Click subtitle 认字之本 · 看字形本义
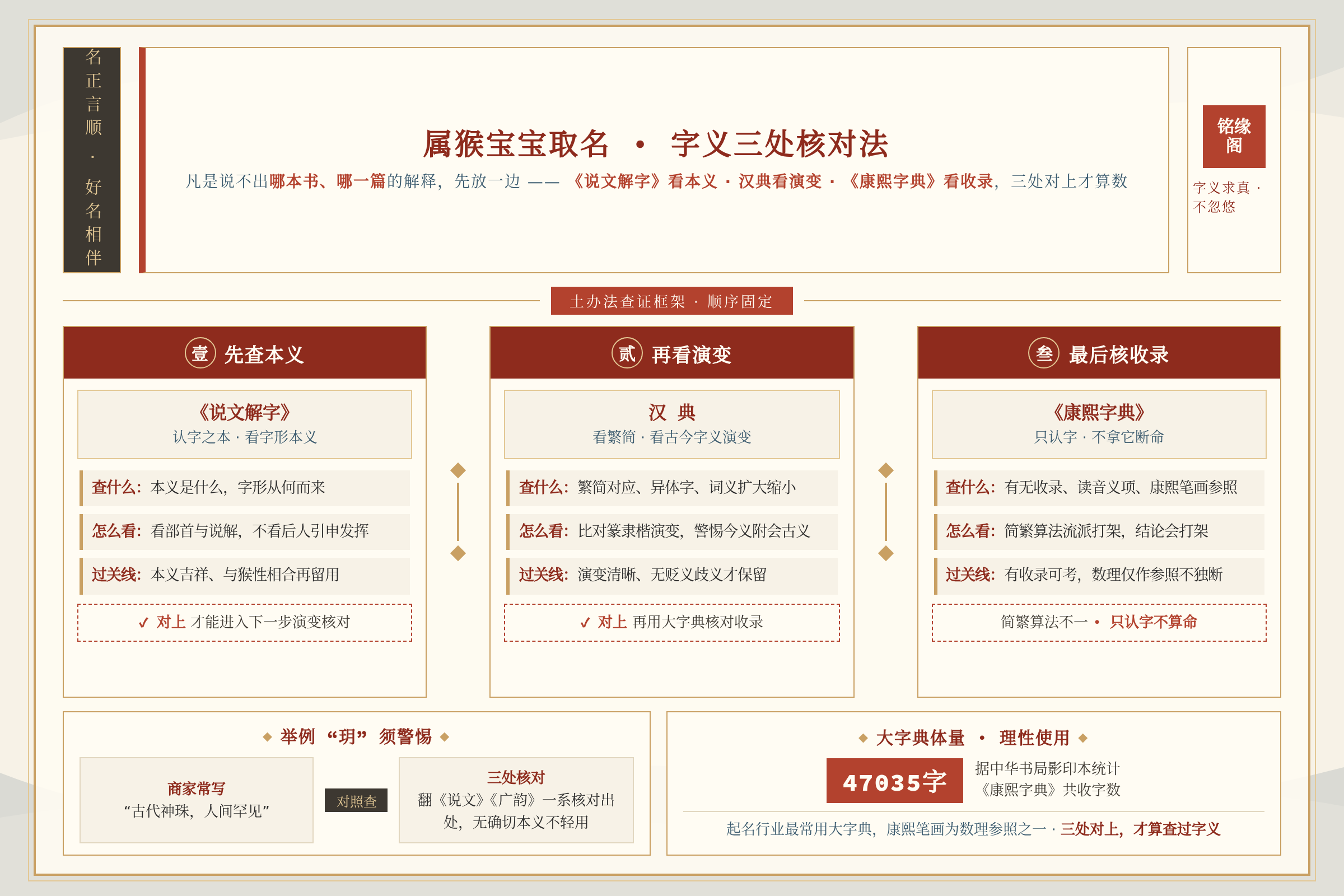Image resolution: width=1344 pixels, height=896 pixels. pos(245,437)
